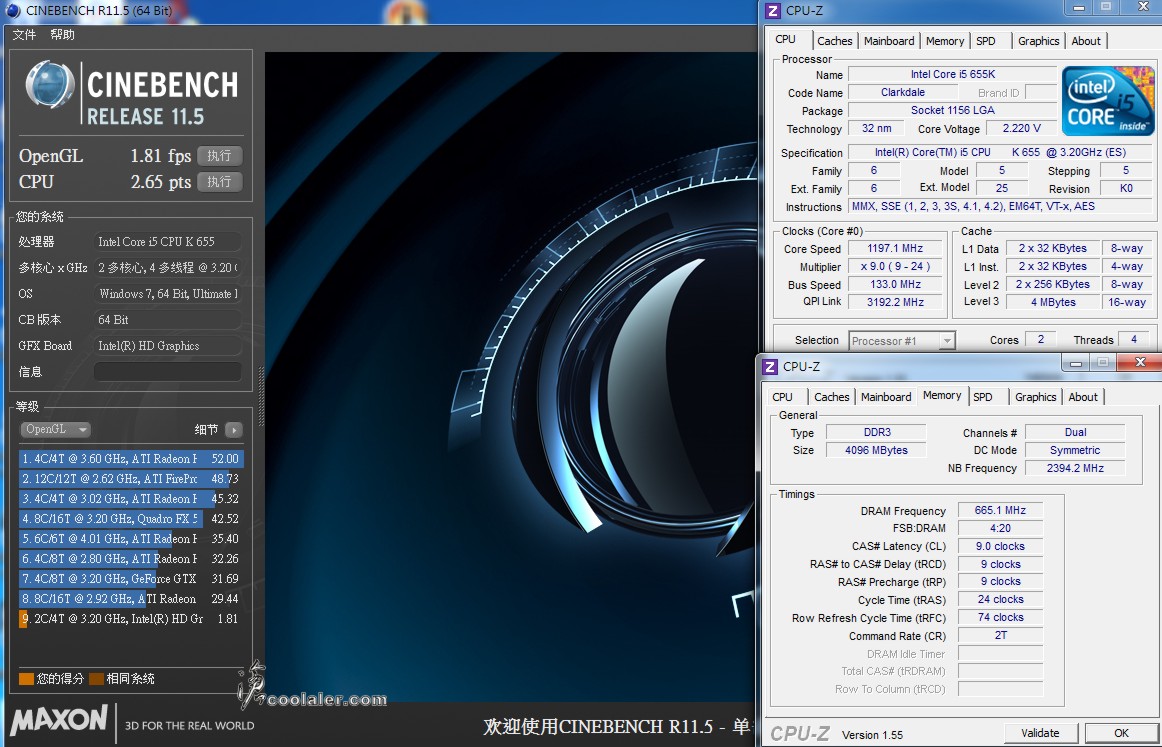This screenshot has height=747, width=1162.
Task: Select ranking row 7 GeForce GTX
Action: click(x=131, y=579)
